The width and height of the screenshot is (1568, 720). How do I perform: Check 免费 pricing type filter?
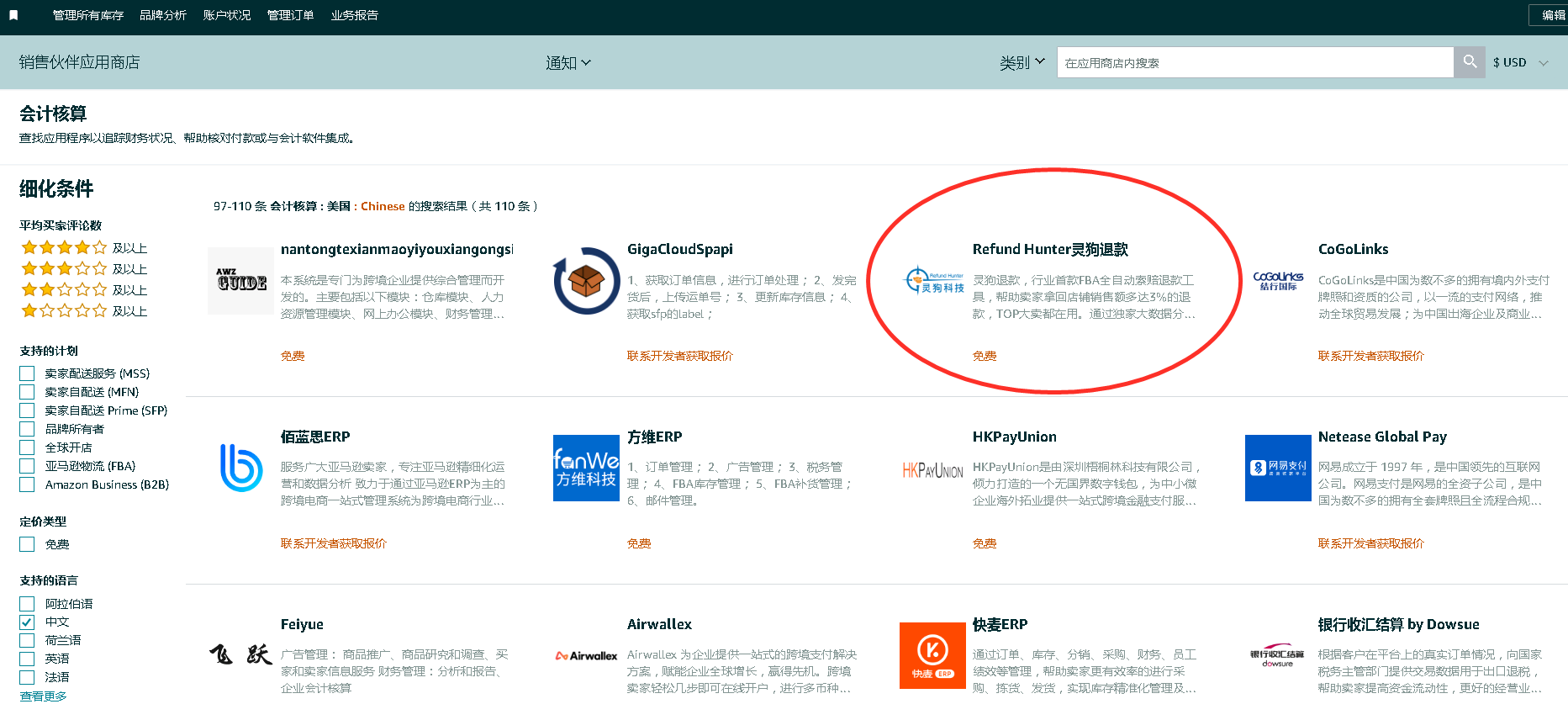[27, 544]
